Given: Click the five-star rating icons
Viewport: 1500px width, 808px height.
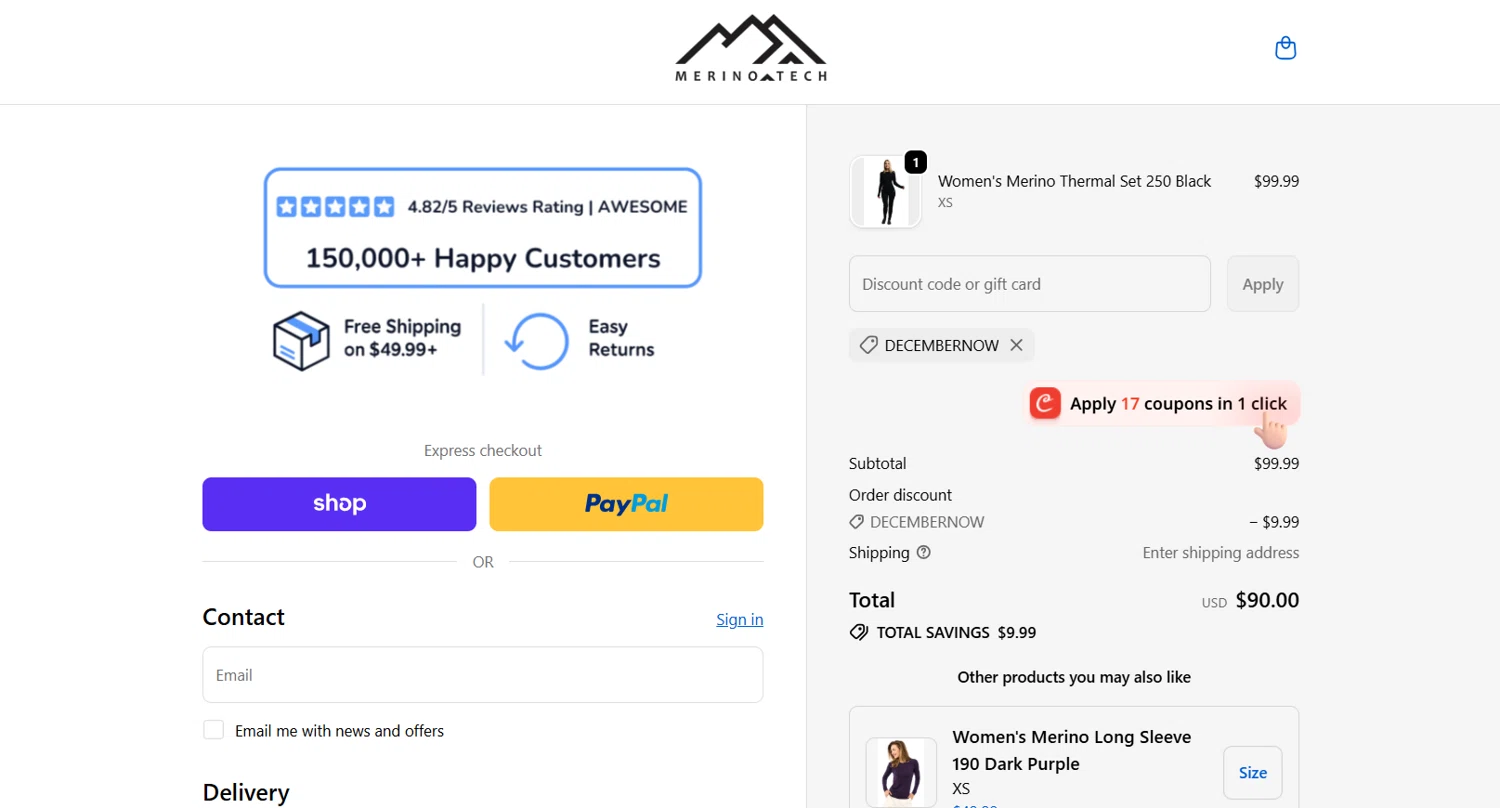Looking at the screenshot, I should tap(335, 207).
